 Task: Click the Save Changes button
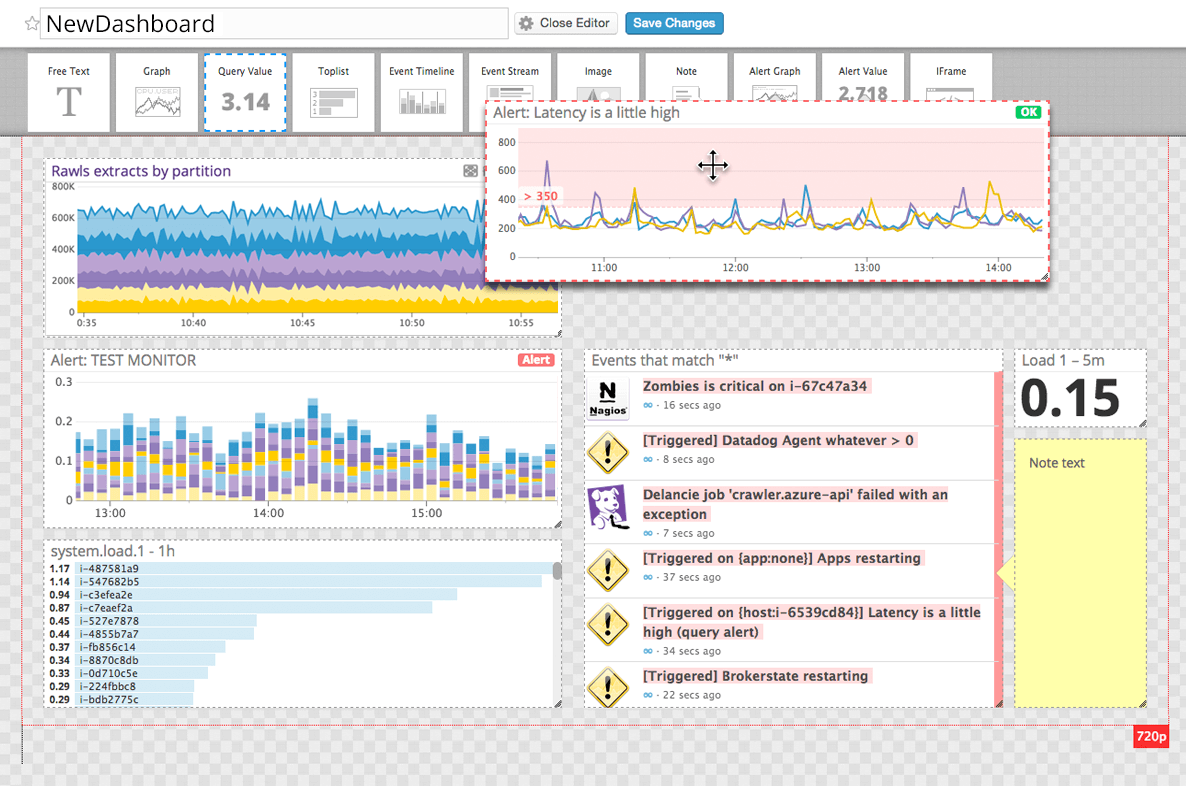[674, 23]
